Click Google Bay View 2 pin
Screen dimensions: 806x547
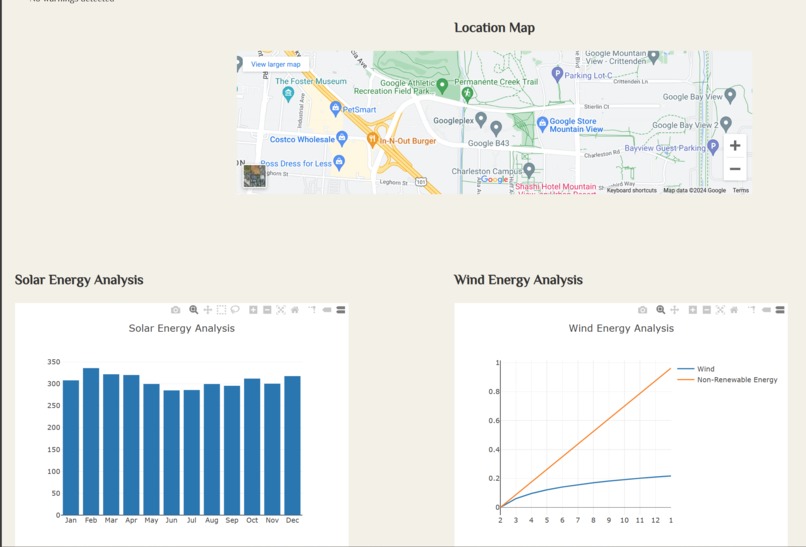coord(726,124)
